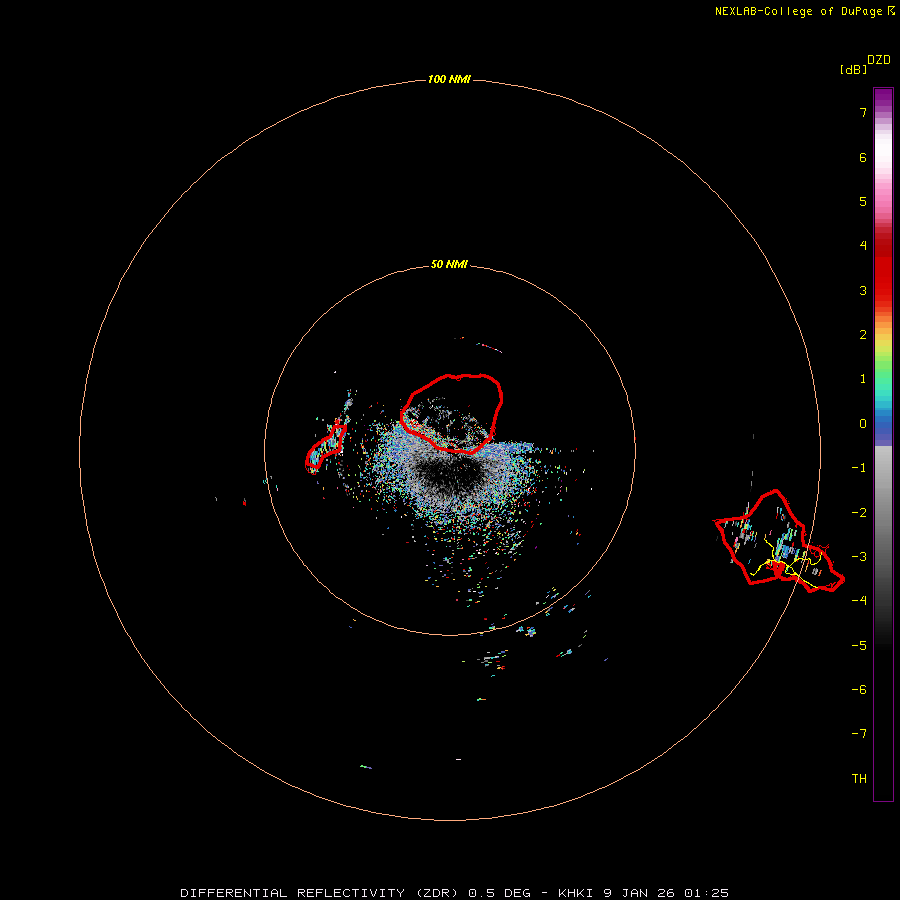The height and width of the screenshot is (900, 900).
Task: Click the small red island outline west of center
Action: [x=325, y=449]
